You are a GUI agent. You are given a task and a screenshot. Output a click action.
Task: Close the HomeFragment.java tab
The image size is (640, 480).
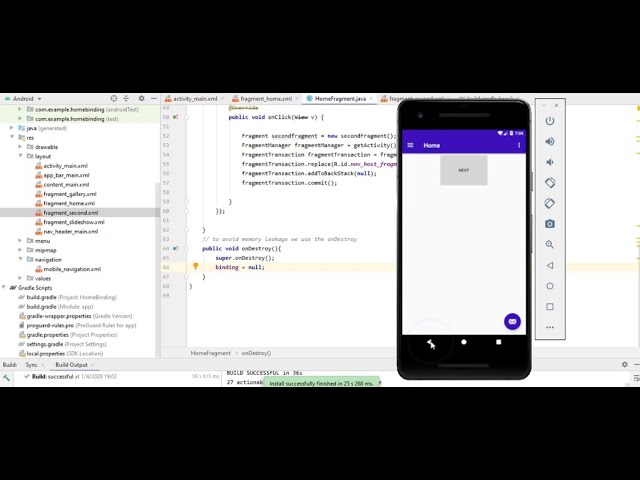click(371, 99)
